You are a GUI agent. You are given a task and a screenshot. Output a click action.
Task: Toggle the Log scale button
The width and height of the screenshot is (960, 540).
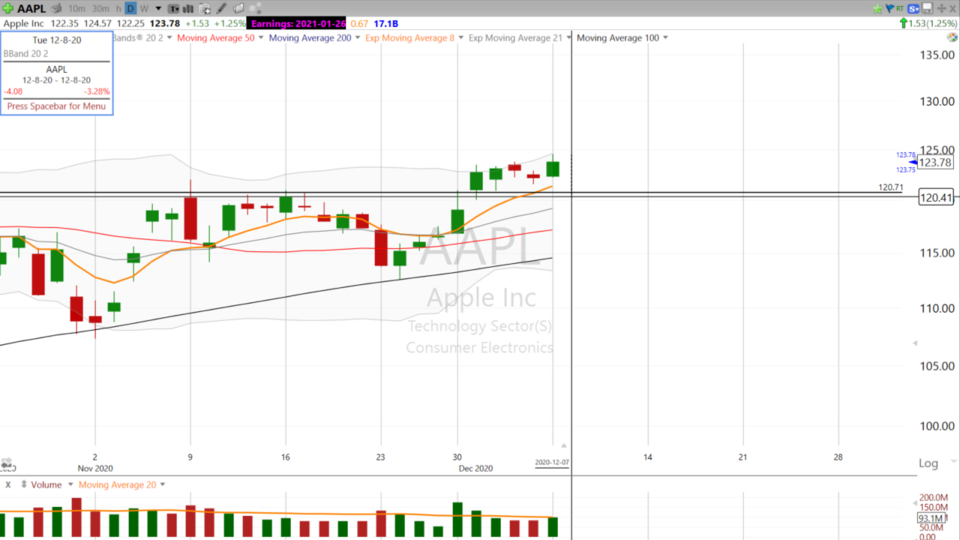[x=928, y=463]
